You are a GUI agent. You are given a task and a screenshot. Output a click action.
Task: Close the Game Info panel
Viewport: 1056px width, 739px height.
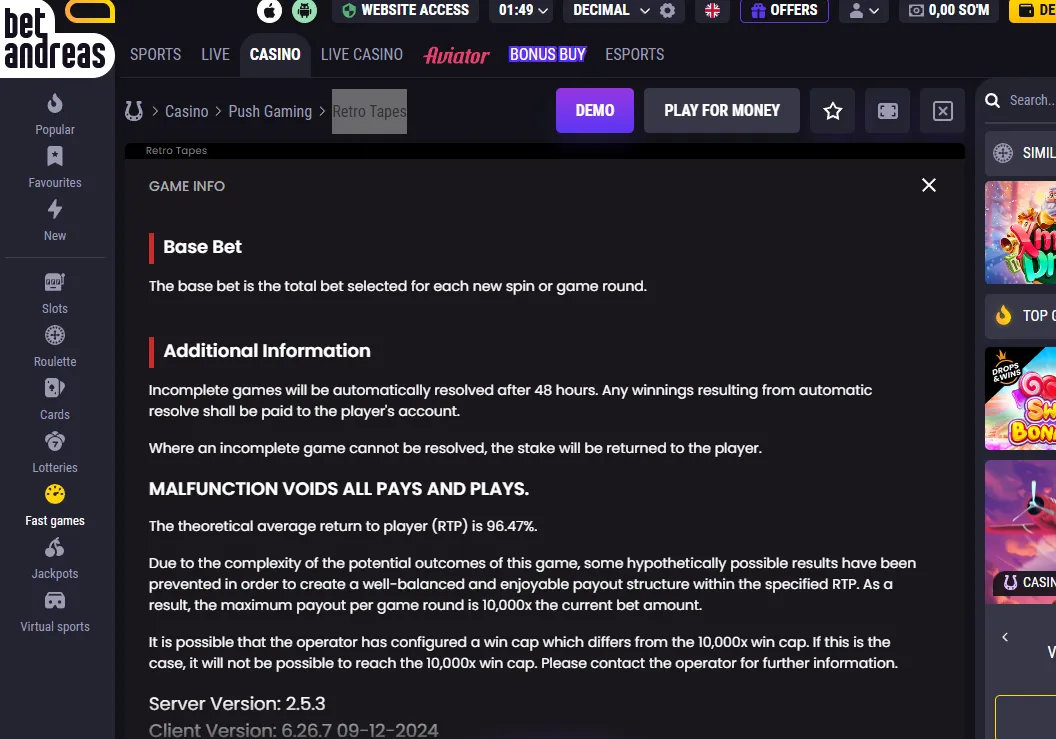[929, 185]
